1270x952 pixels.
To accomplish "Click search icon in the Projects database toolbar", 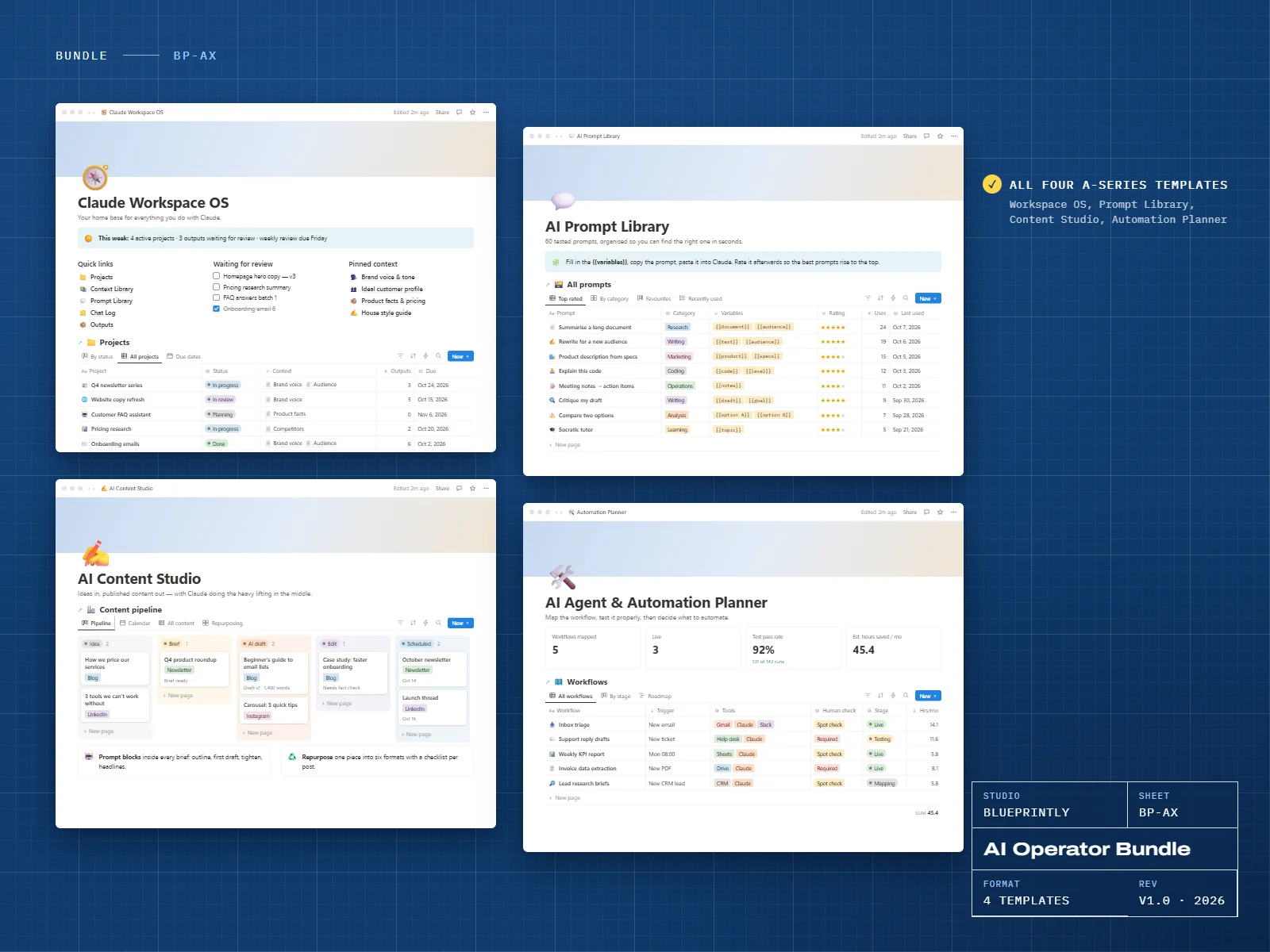I will click(438, 356).
